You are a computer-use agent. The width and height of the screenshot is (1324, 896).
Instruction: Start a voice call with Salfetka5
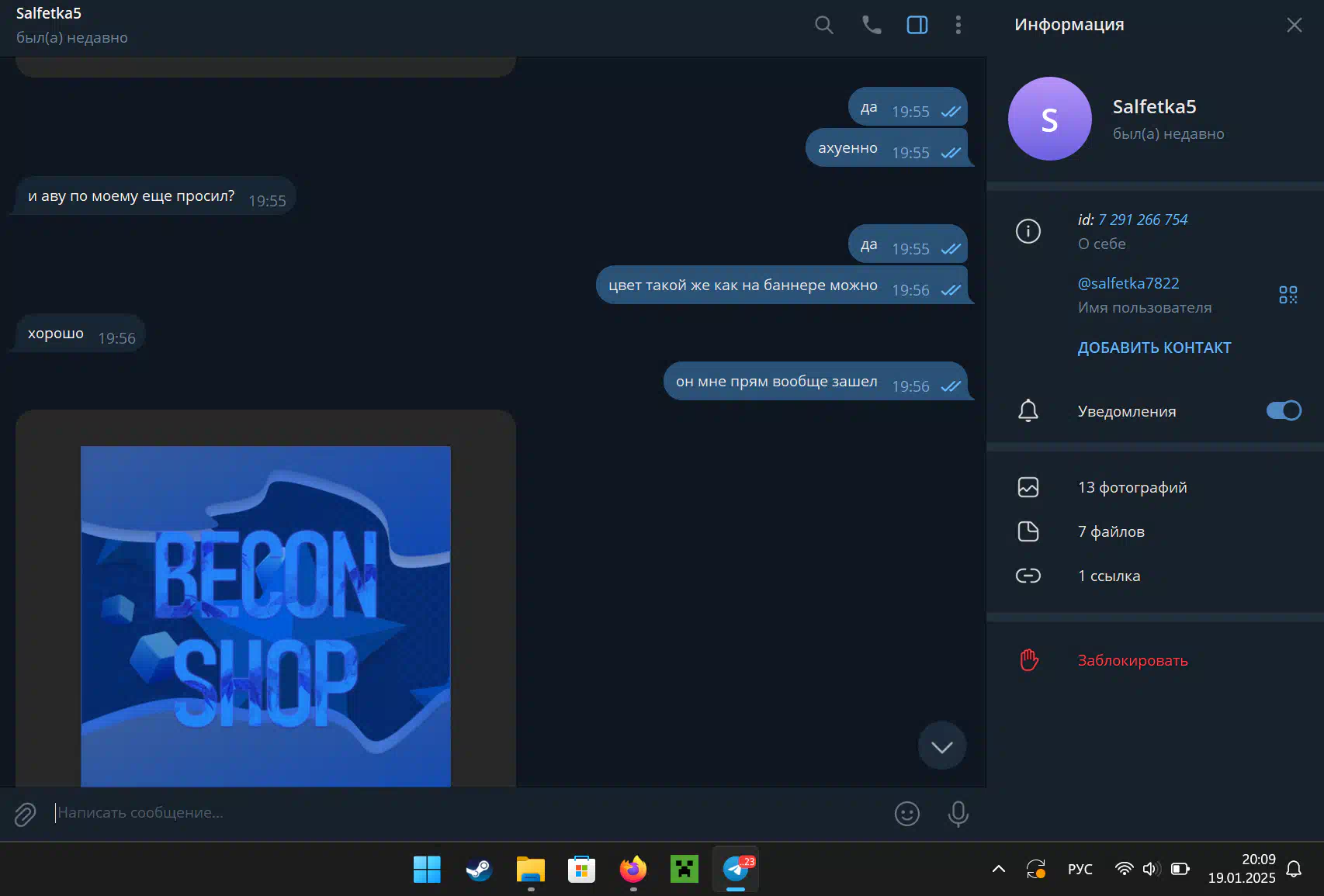point(872,25)
